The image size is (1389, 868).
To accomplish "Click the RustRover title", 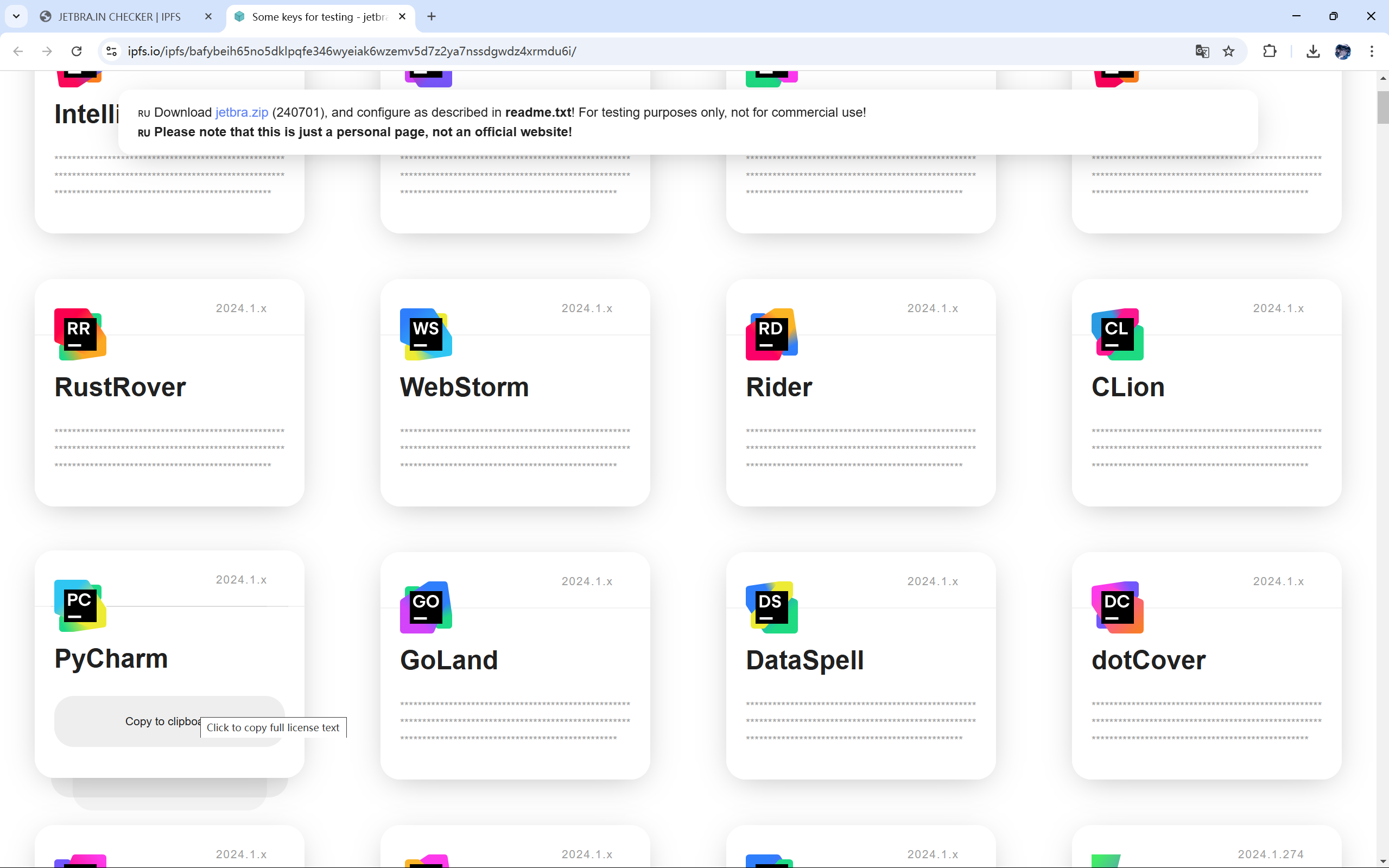I will click(120, 387).
